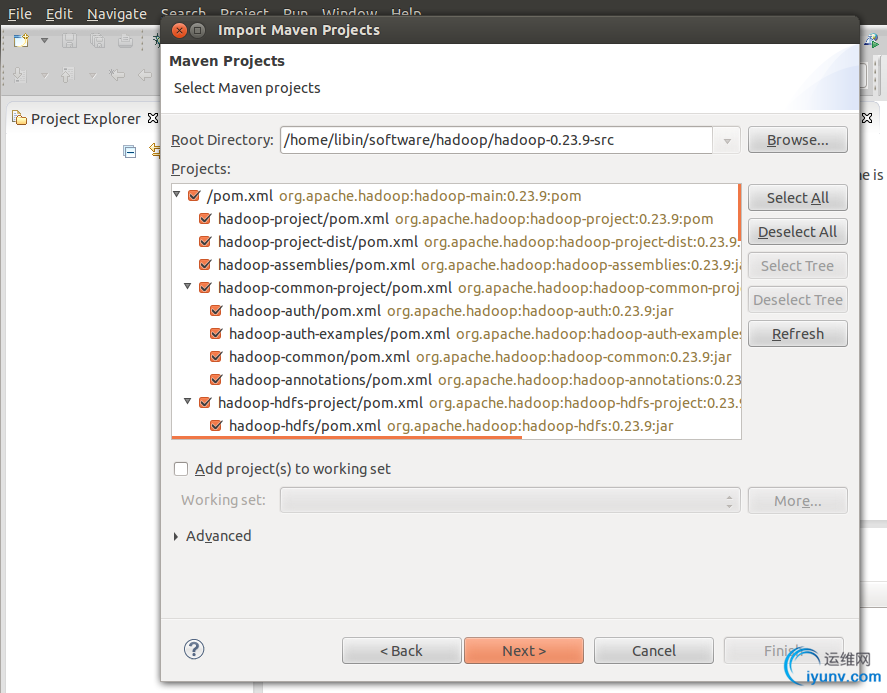
Task: Open the Navigate menu
Action: [117, 14]
